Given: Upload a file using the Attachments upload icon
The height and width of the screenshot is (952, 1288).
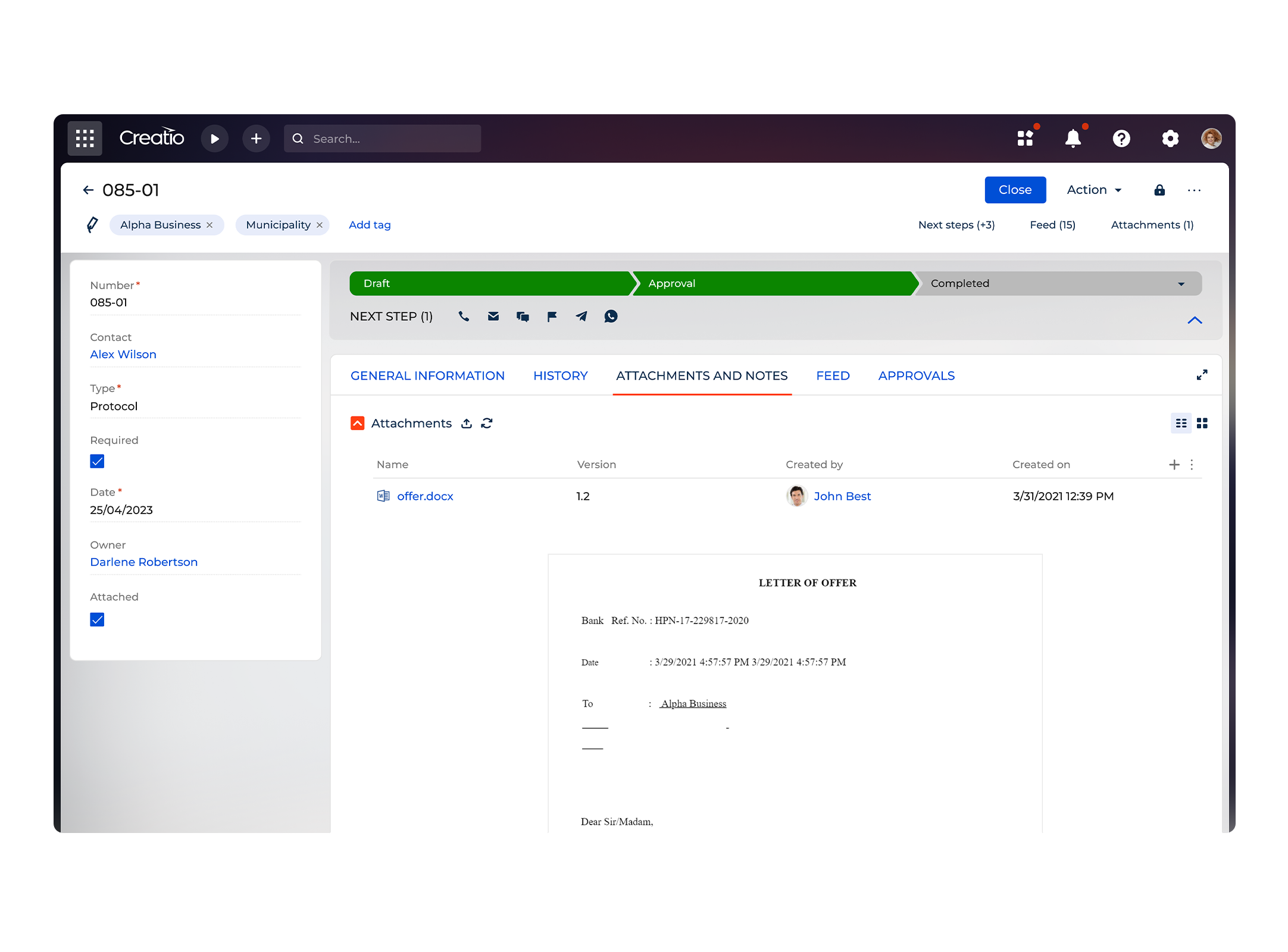Looking at the screenshot, I should point(467,423).
